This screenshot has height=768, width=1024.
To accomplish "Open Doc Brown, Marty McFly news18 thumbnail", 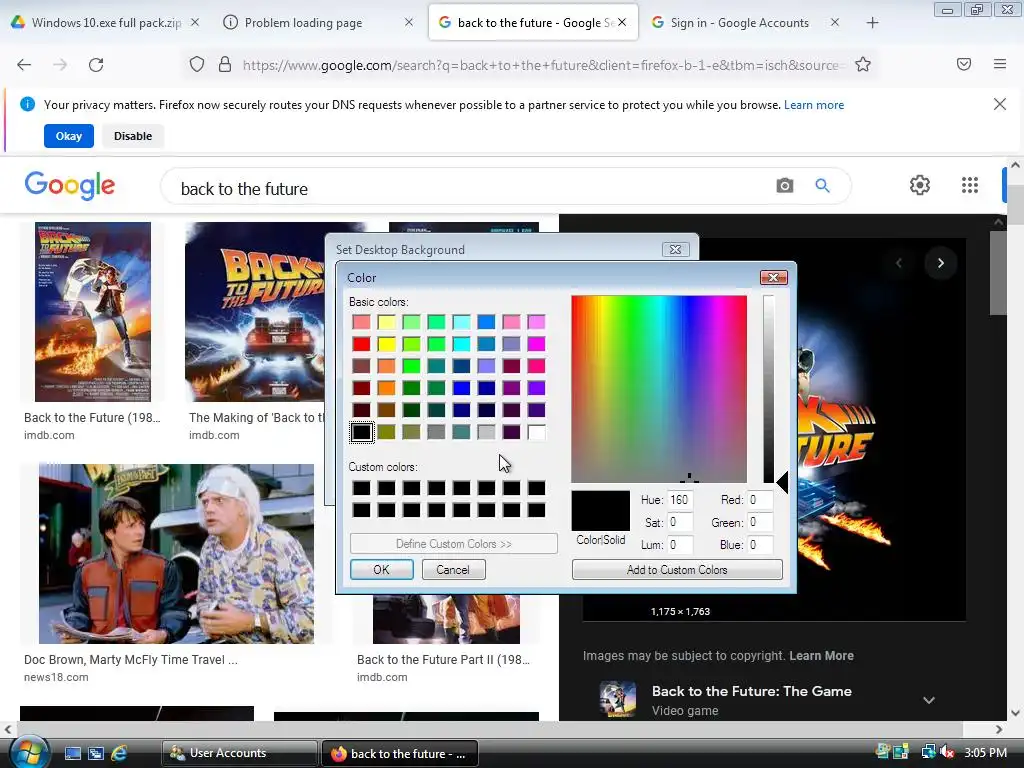I will point(176,554).
